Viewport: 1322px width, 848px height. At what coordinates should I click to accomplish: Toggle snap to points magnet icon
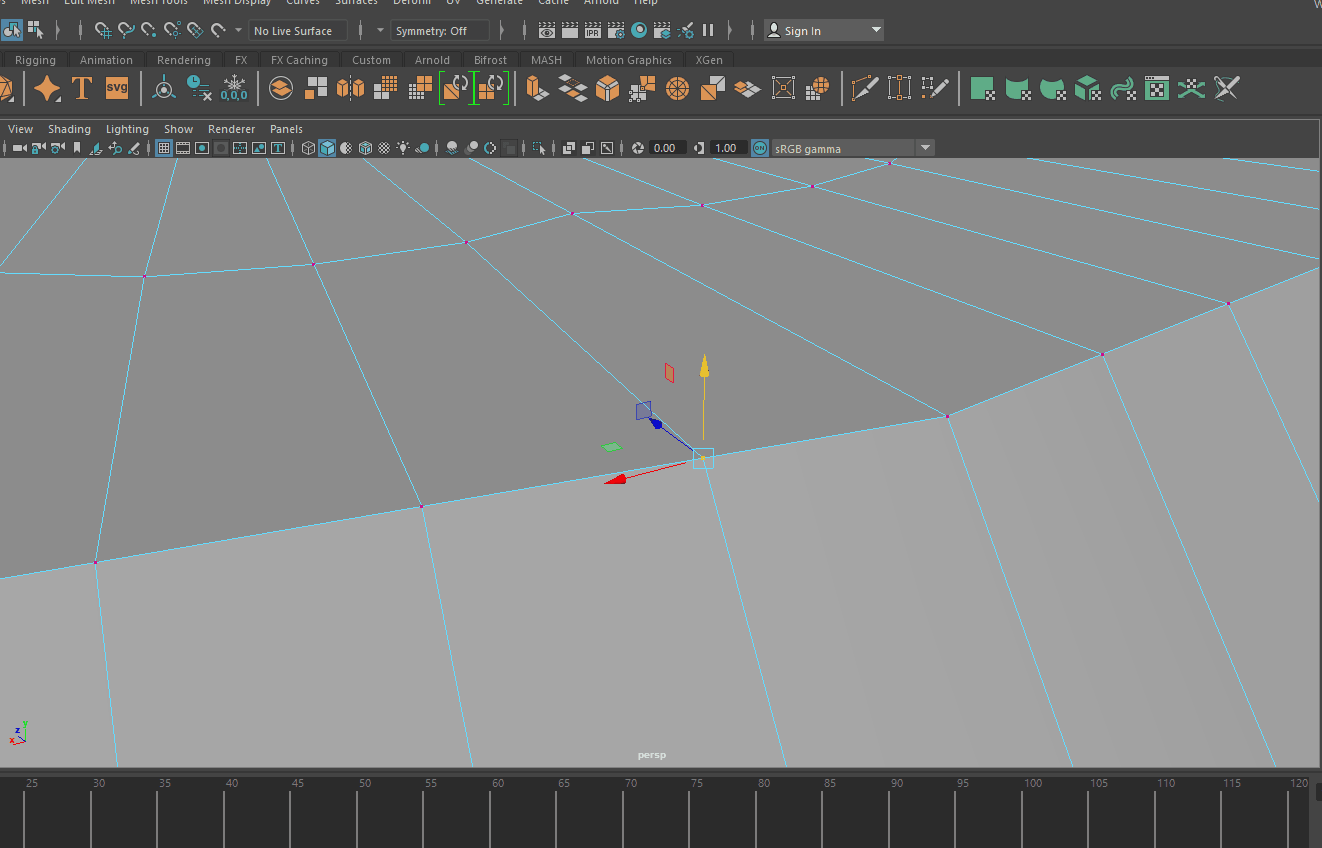click(x=148, y=30)
